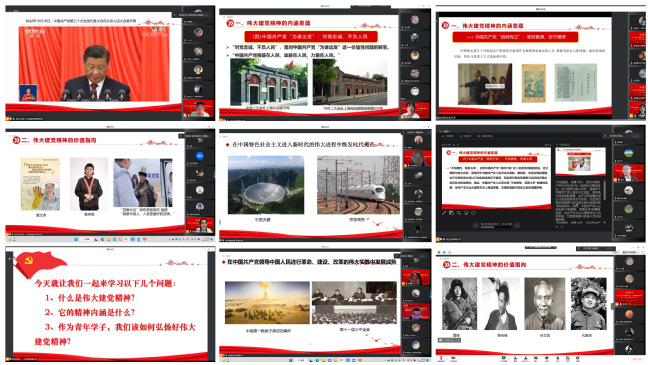Expand the arrow beside the microphone button
The width and height of the screenshot is (648, 365).
[447, 359]
